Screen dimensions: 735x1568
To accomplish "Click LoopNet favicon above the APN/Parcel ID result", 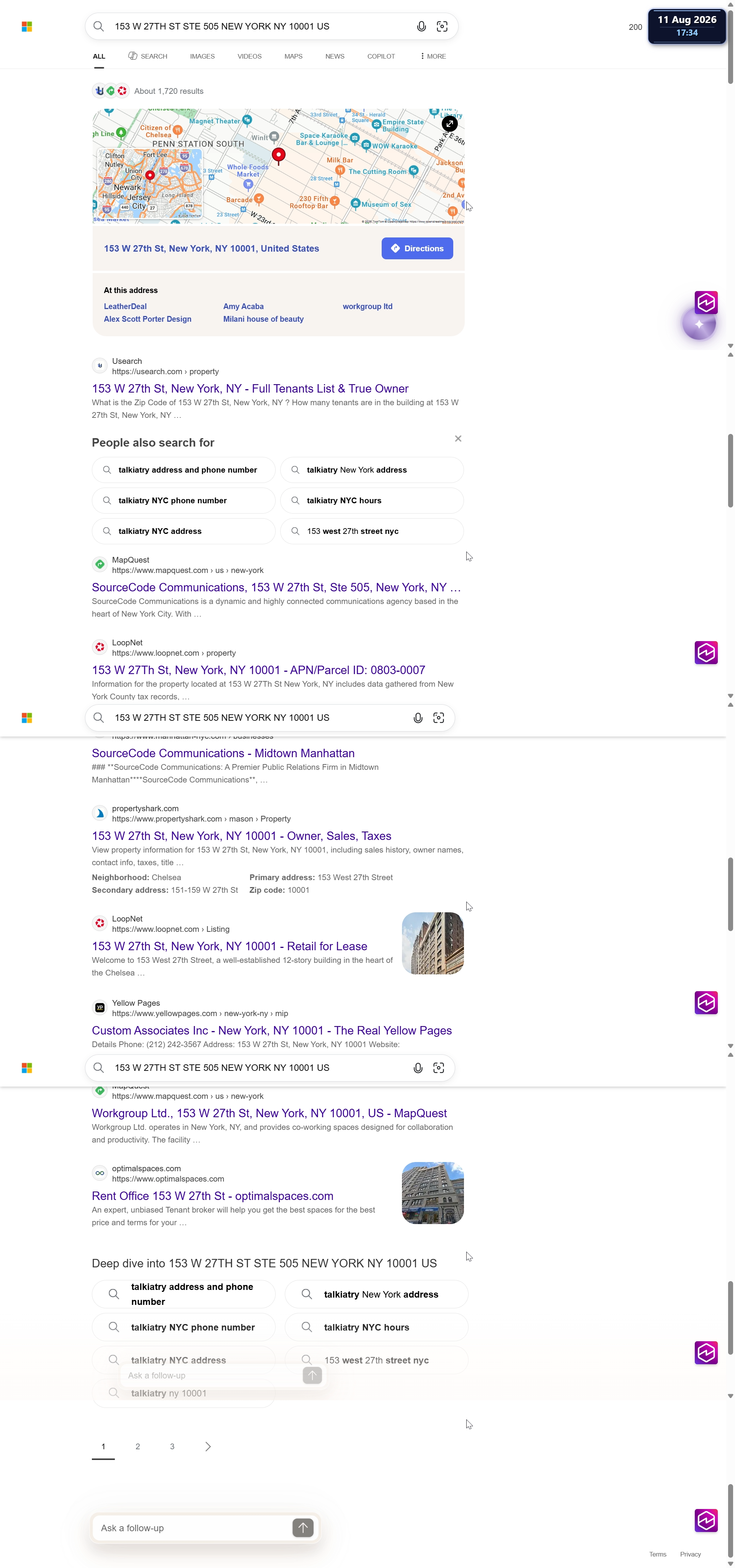I will coord(100,647).
